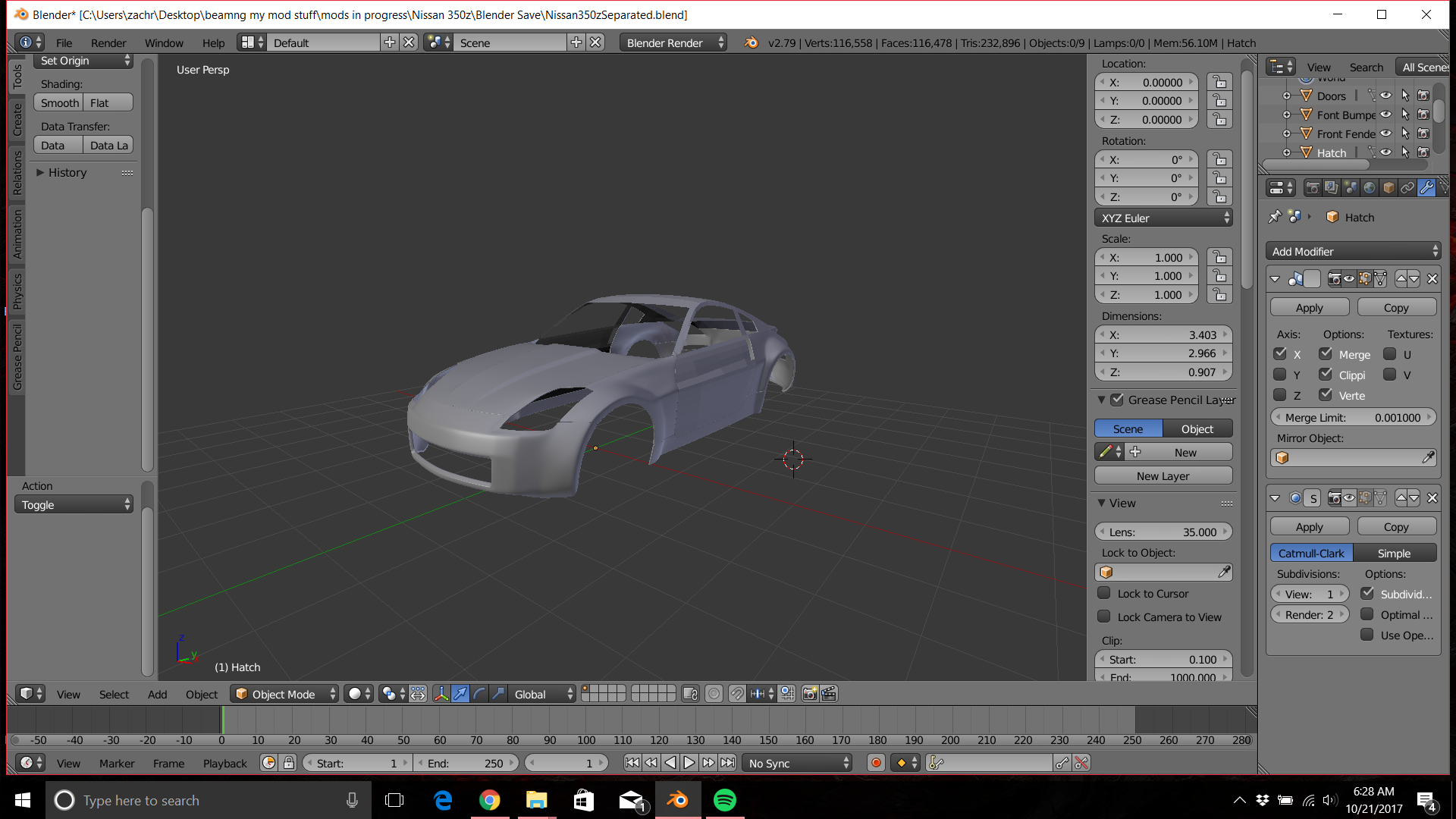Open Blender from the Windows taskbar
This screenshot has width=1456, height=819.
click(677, 800)
